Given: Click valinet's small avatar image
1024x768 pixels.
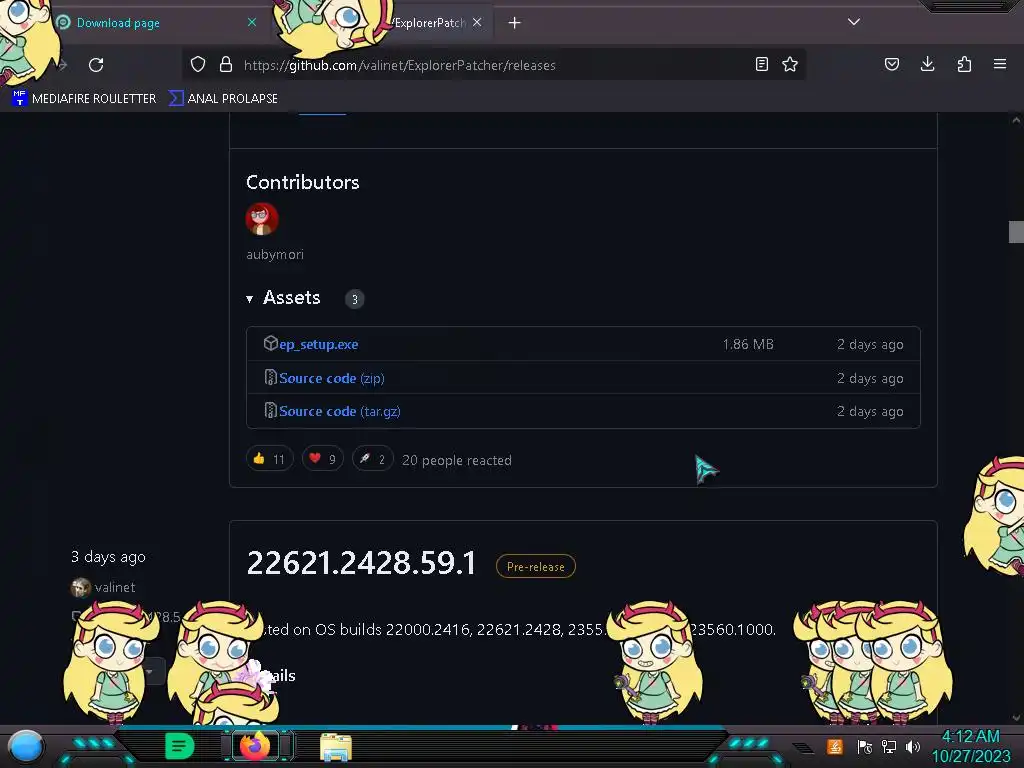Looking at the screenshot, I should [x=80, y=588].
